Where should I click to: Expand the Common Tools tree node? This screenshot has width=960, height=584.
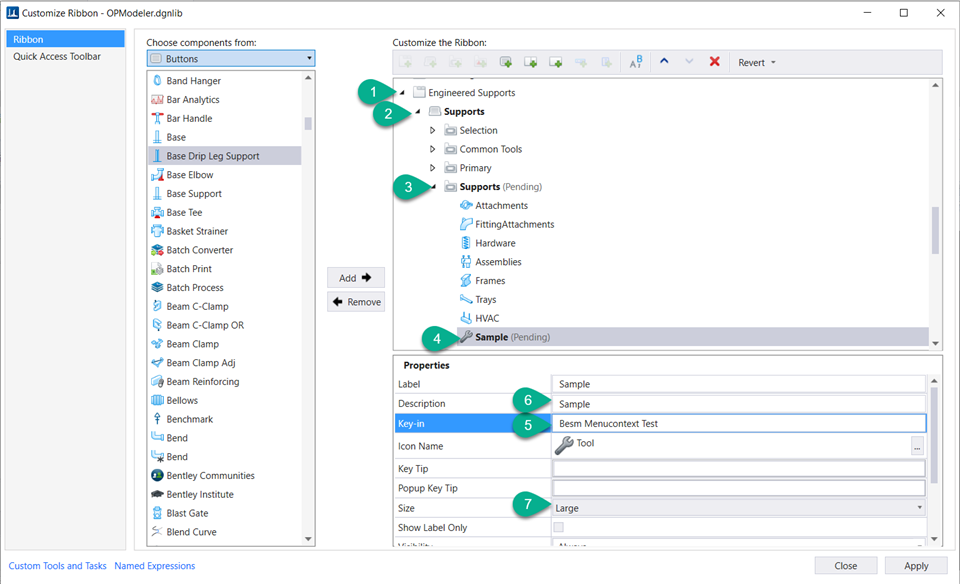pos(433,149)
